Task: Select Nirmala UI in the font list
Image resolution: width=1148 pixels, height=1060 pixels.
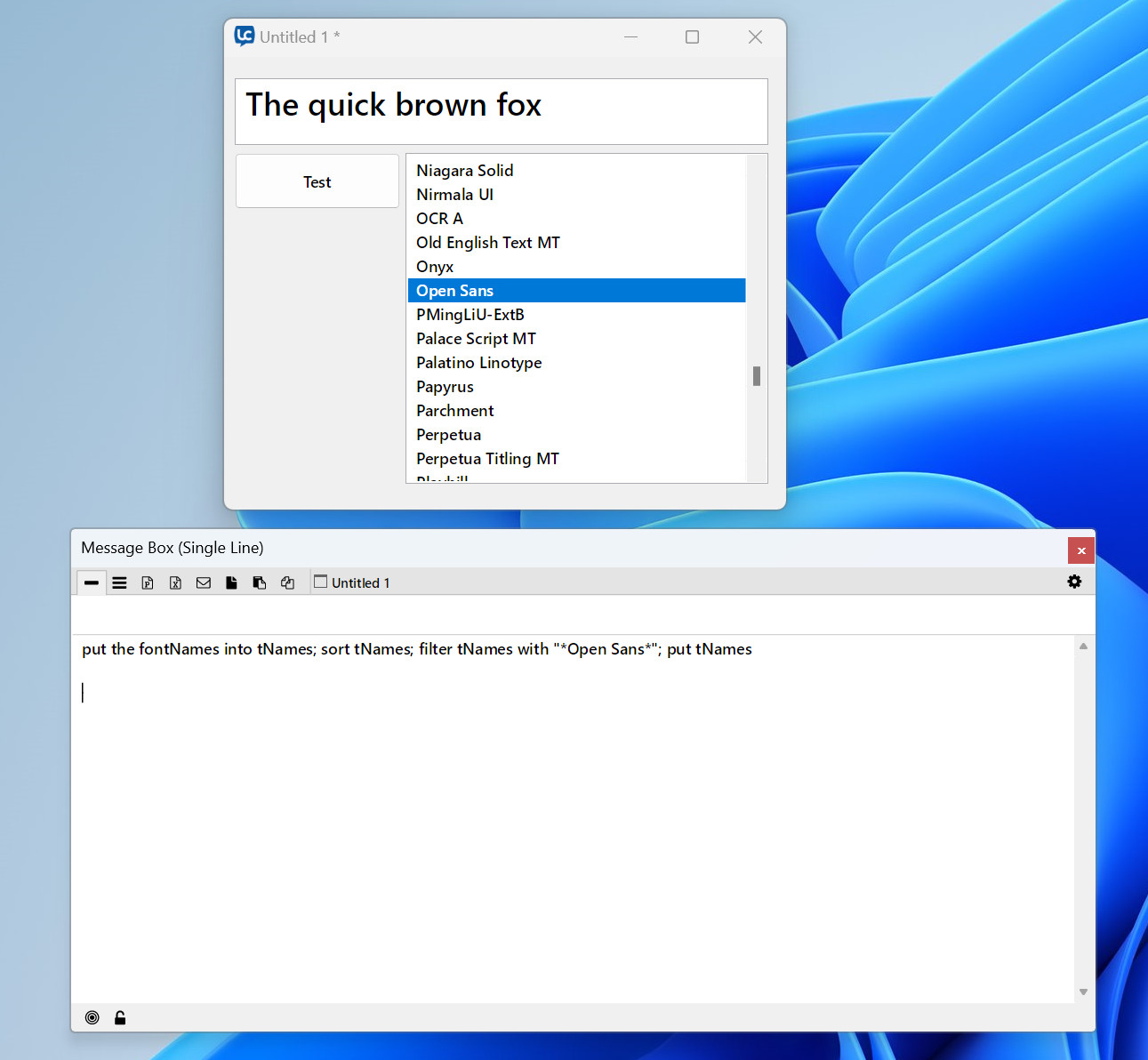Action: click(x=576, y=195)
